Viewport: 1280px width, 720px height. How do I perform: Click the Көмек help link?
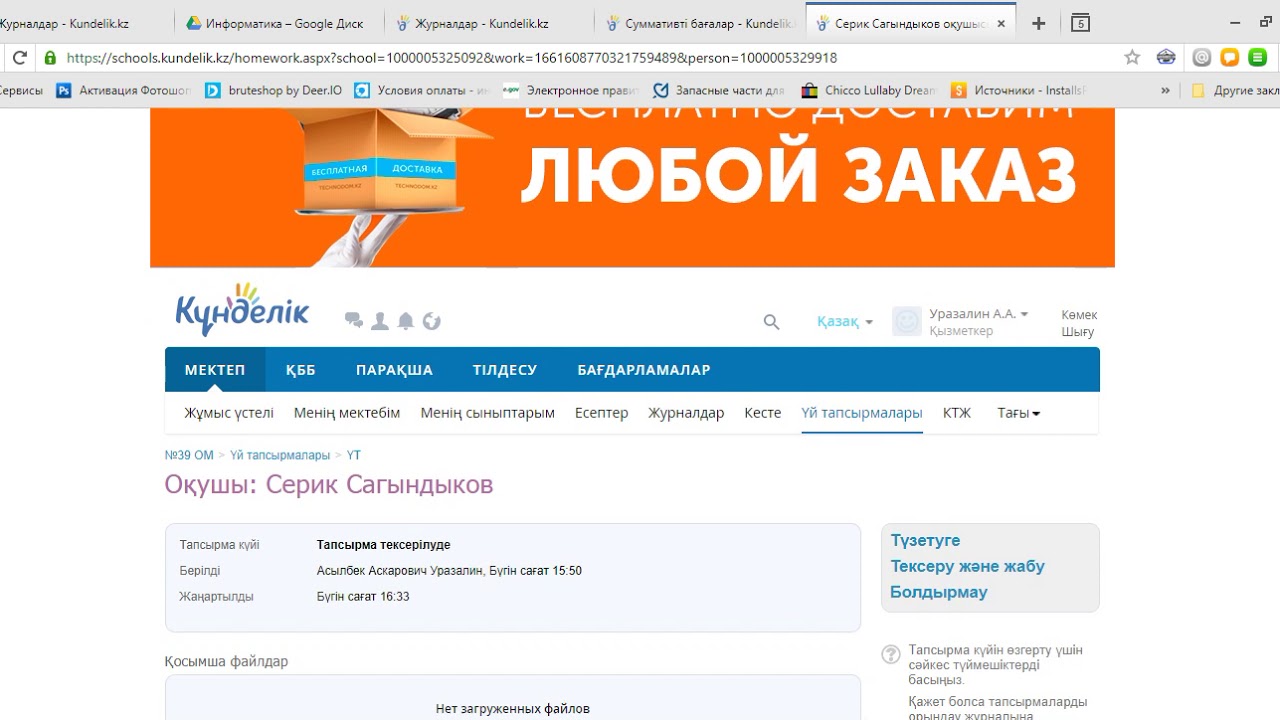pos(1079,315)
